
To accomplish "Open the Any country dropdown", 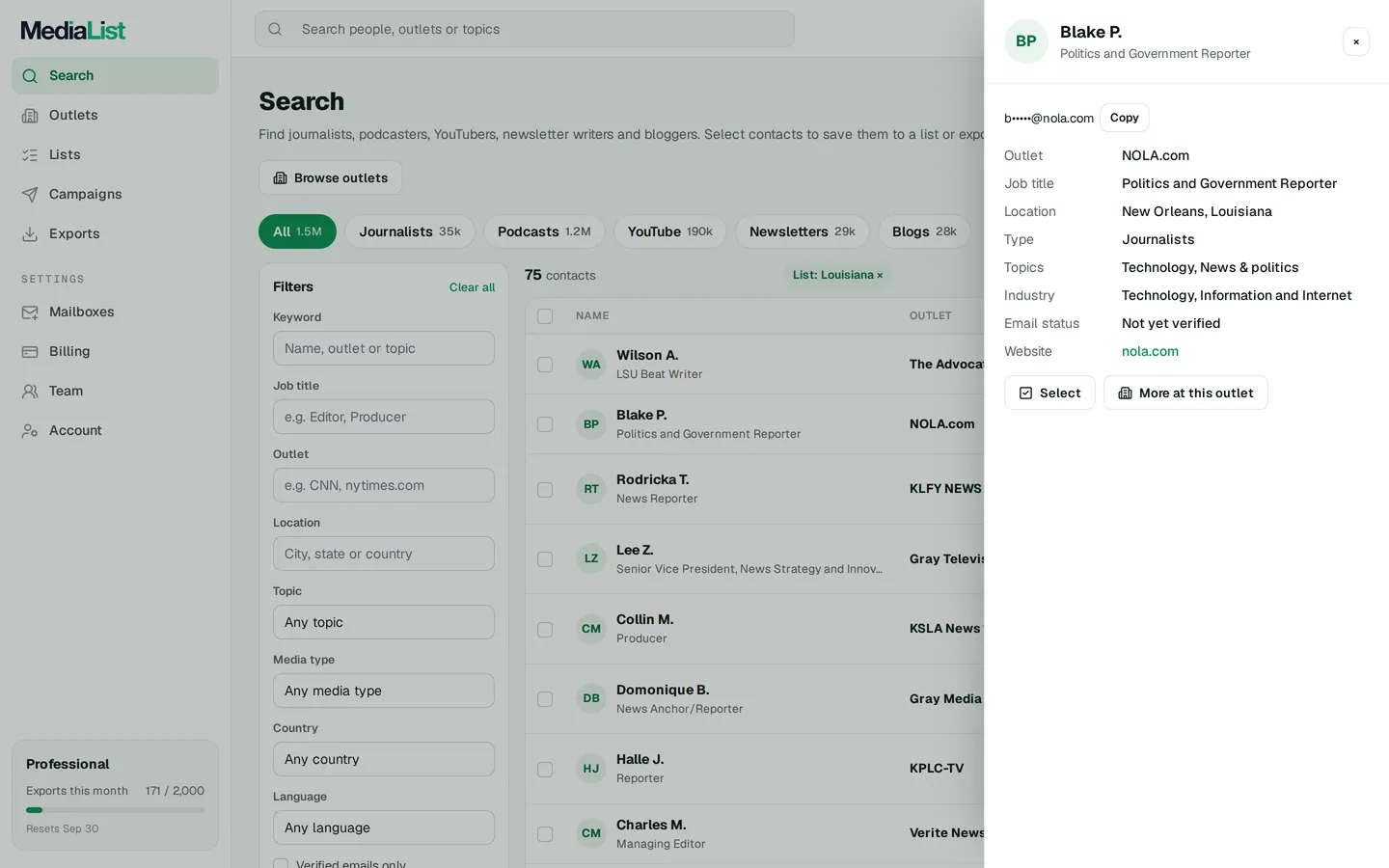I will coord(384,759).
